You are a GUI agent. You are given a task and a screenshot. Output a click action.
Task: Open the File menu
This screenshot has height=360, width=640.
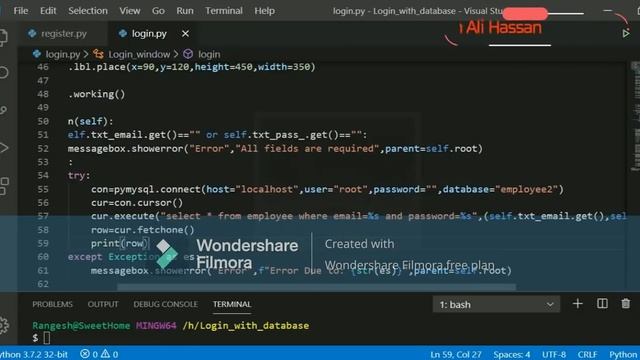[20, 11]
